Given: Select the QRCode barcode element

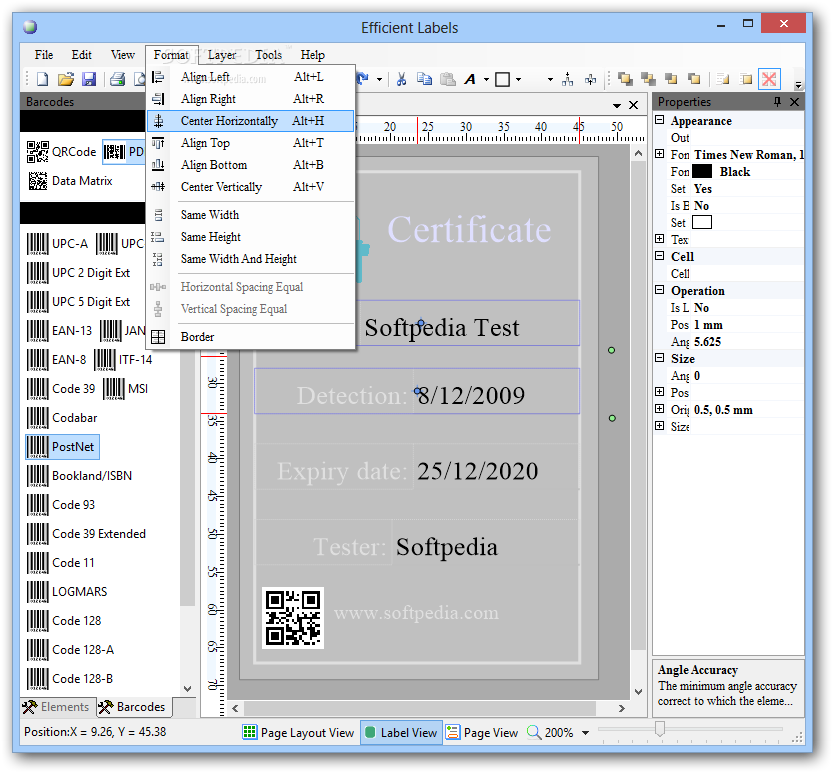Looking at the screenshot, I should point(62,152).
